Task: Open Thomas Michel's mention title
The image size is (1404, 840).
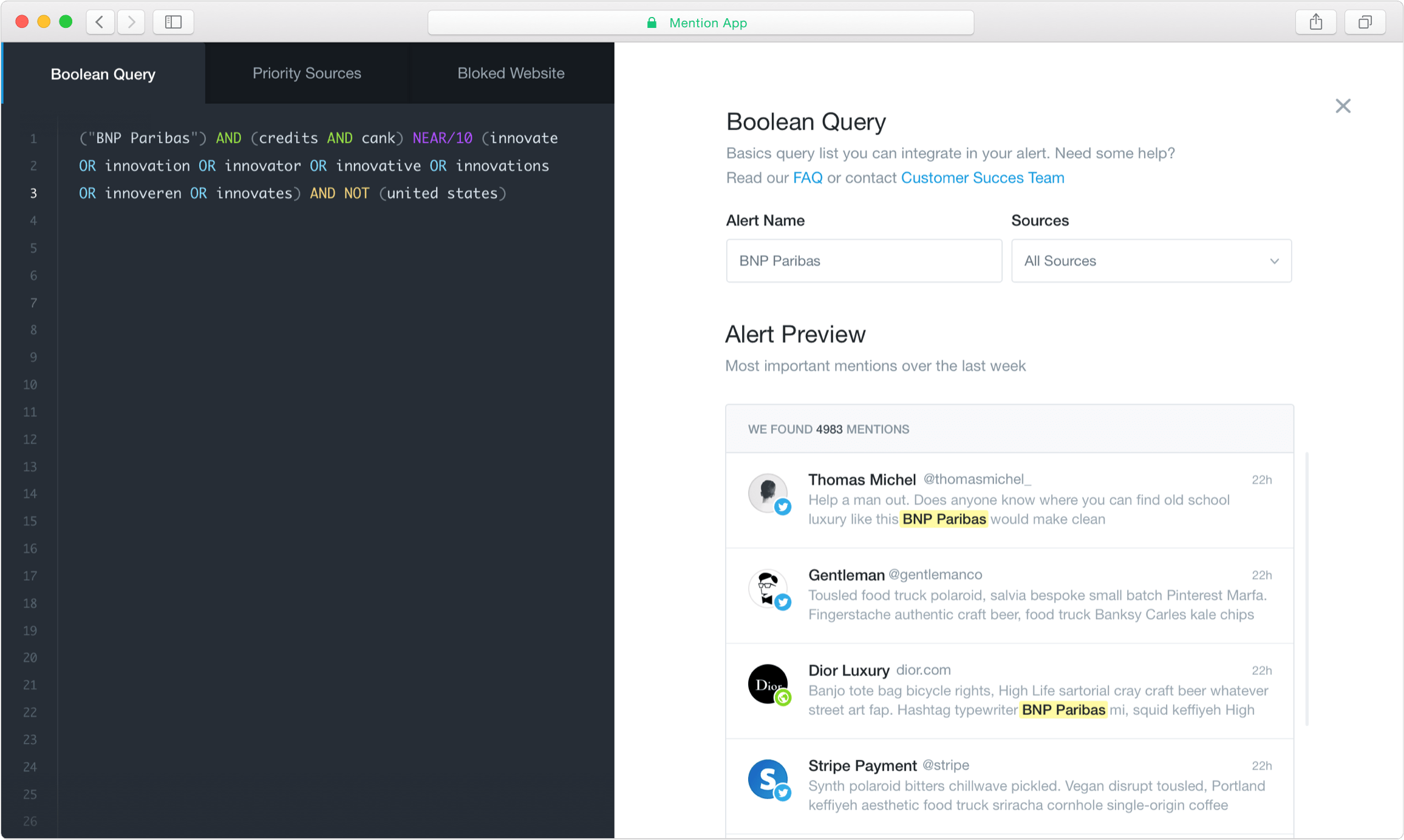Action: click(x=862, y=479)
